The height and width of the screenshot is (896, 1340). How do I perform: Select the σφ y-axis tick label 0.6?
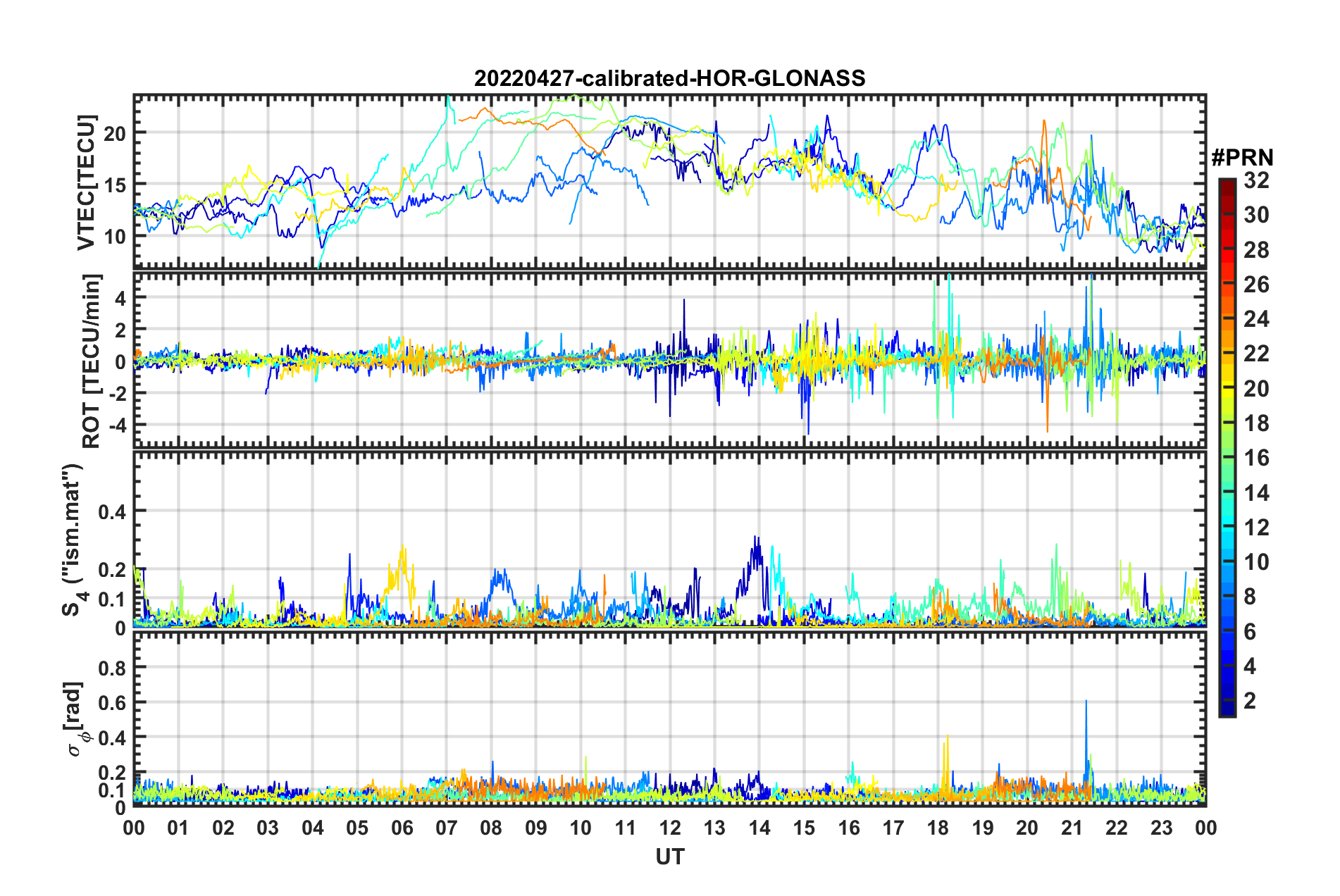coord(112,702)
